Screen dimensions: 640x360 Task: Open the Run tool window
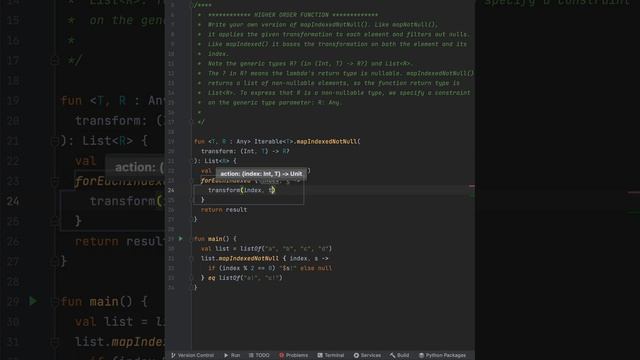pyautogui.click(x=232, y=355)
